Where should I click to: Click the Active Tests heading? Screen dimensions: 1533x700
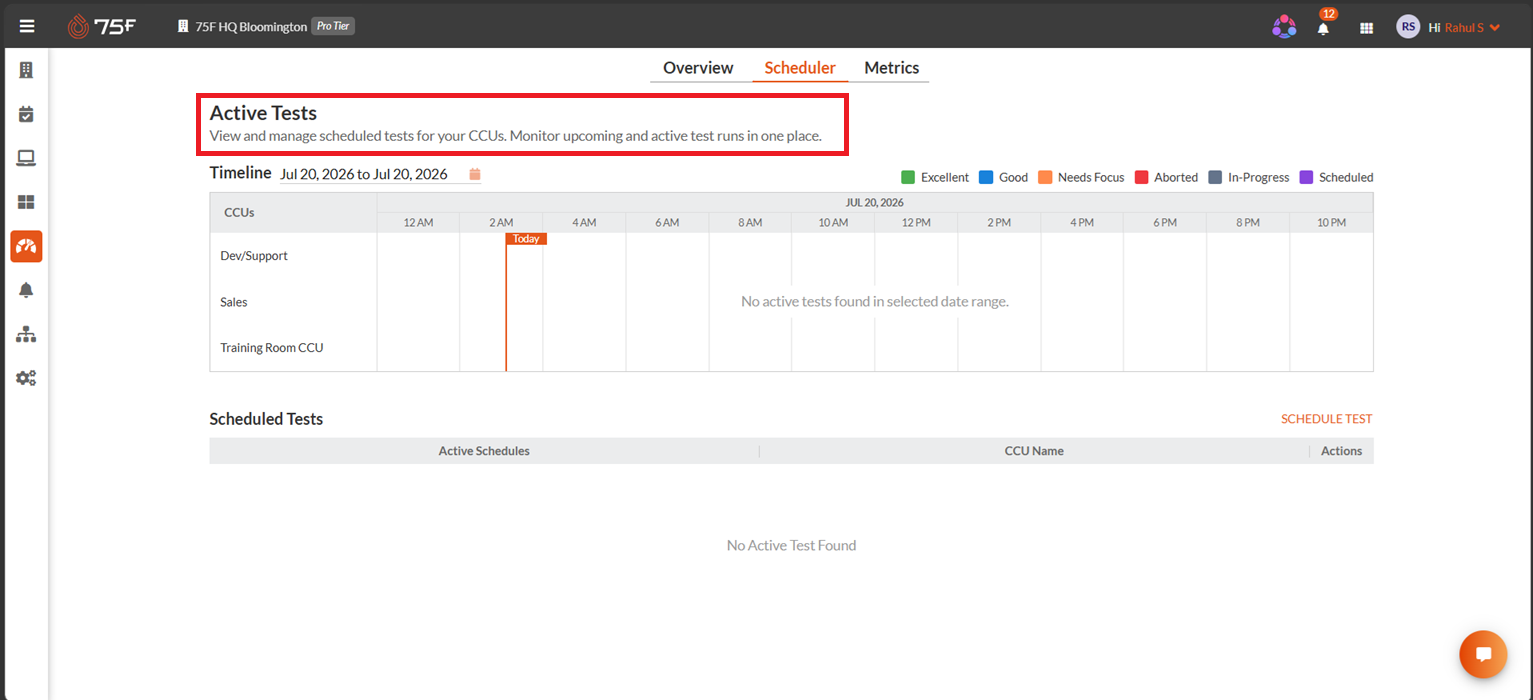point(263,113)
